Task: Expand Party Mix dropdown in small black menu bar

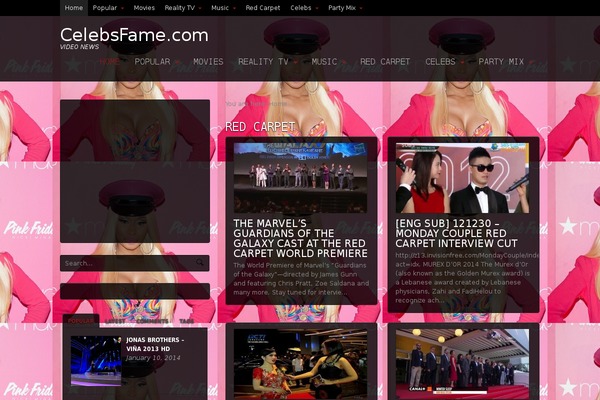Action: 345,8
